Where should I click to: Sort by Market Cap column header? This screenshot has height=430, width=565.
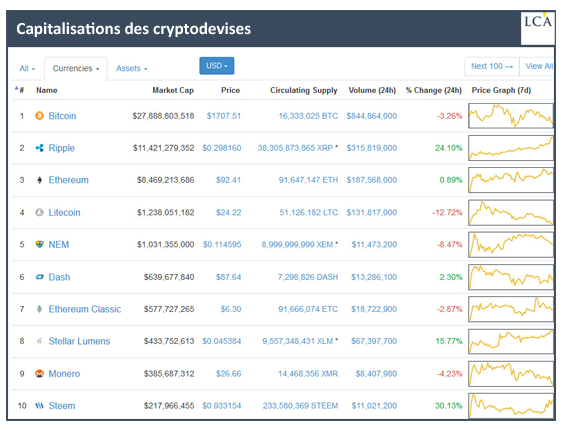[173, 90]
